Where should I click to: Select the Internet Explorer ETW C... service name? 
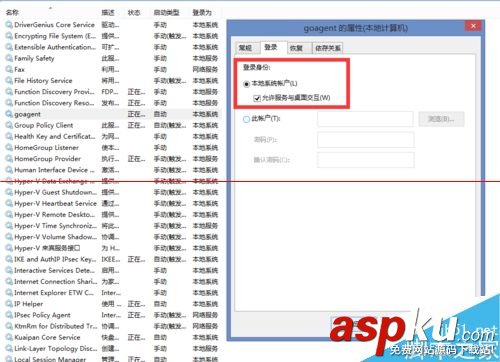(54, 293)
